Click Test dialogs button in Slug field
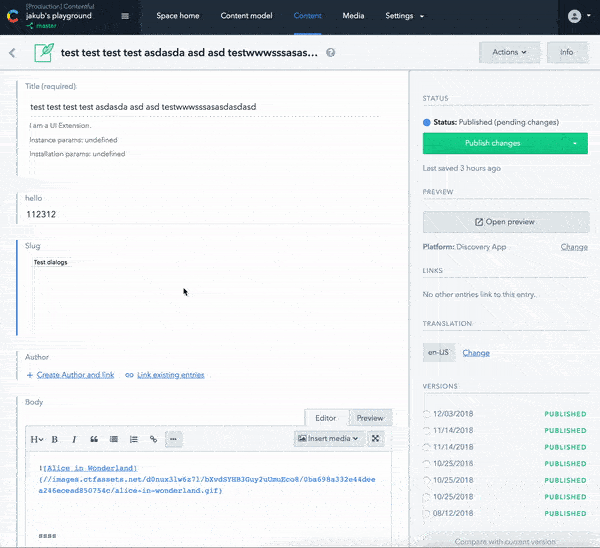This screenshot has width=600, height=548. pos(51,262)
